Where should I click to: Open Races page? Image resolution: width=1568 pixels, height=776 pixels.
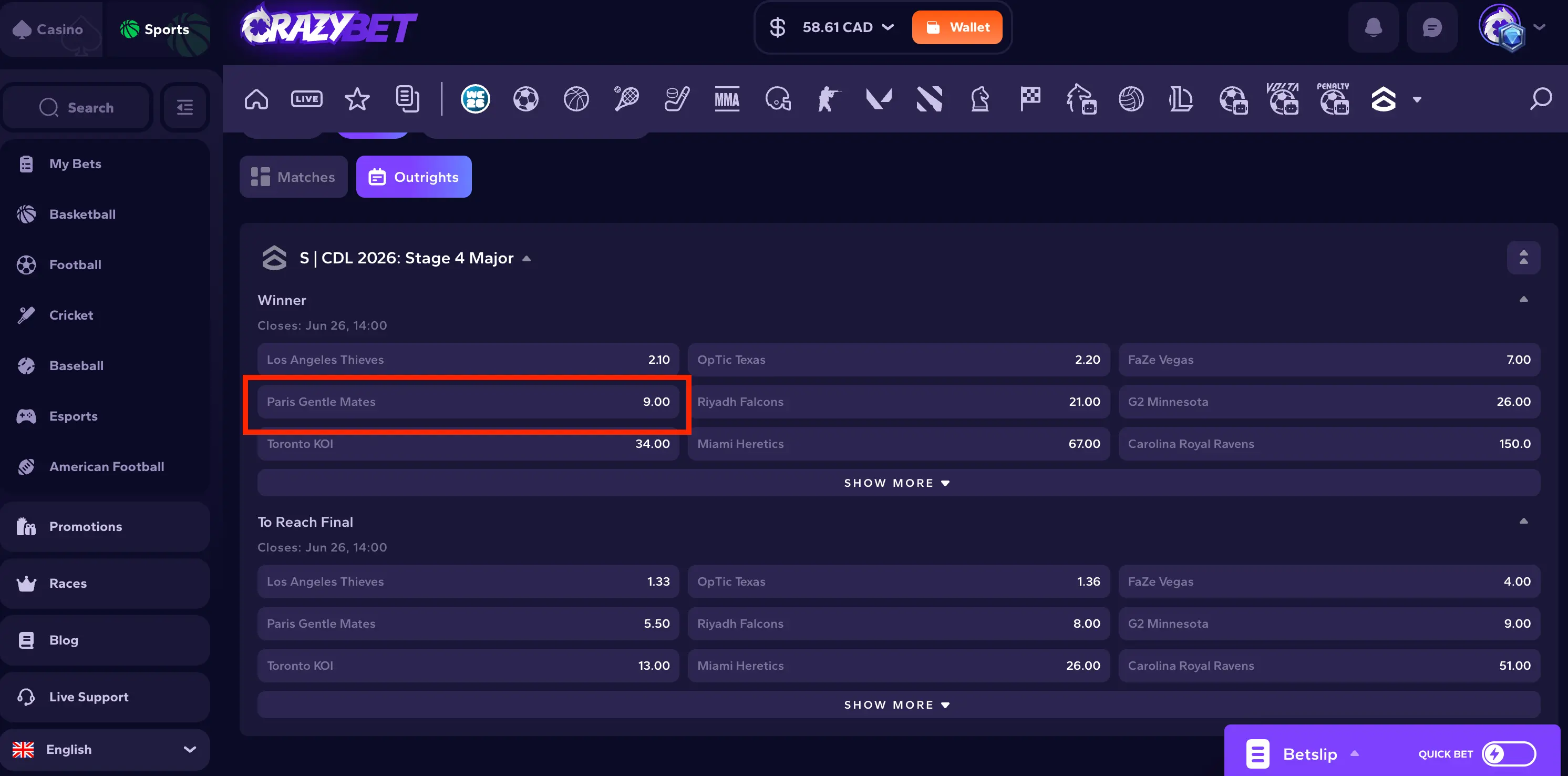click(x=105, y=583)
